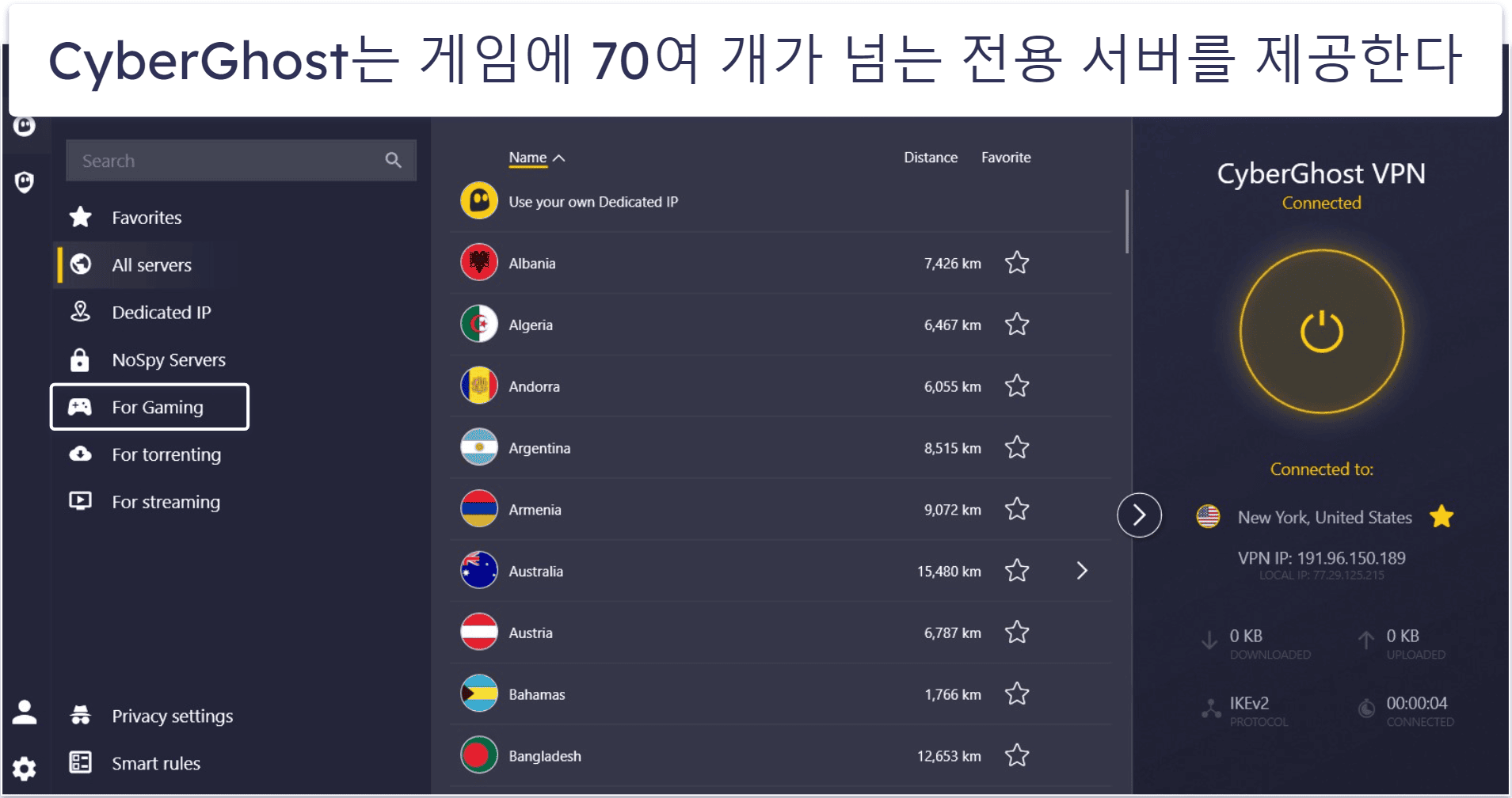Open NoSpy Servers section
The image size is (1512, 798).
(x=169, y=360)
